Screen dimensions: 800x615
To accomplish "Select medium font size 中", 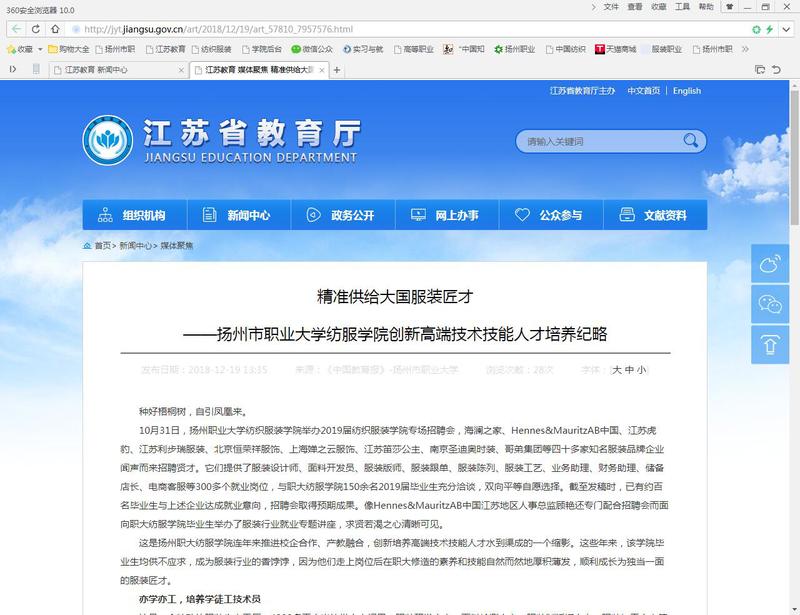I will coord(629,369).
